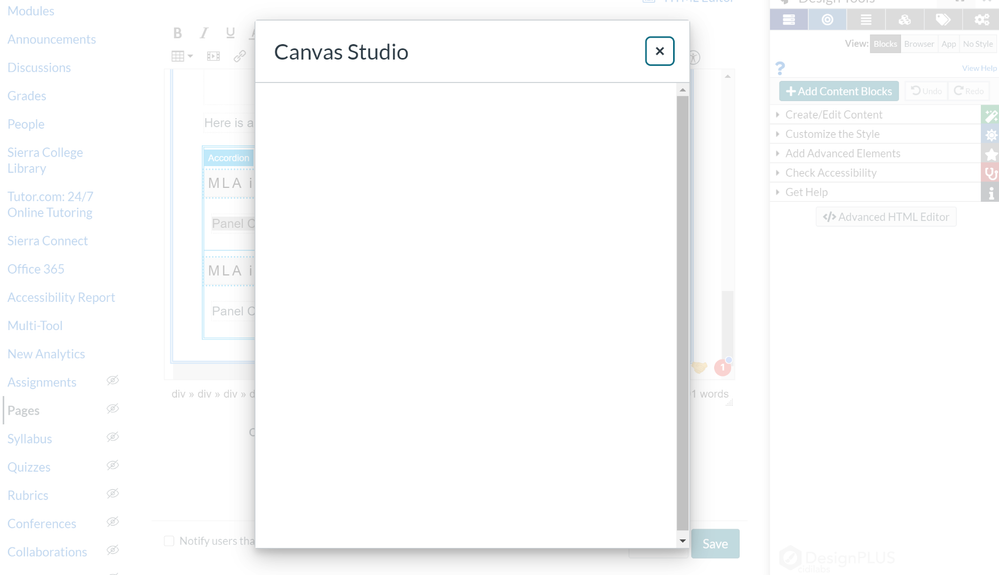This screenshot has width=999, height=575.
Task: Open Accessibility Report link
Action: [61, 297]
